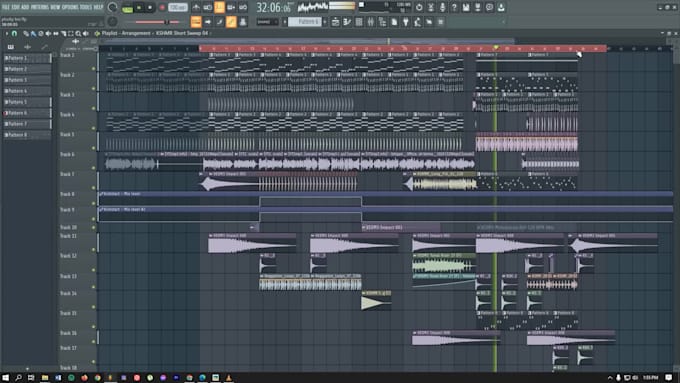Open the OPTIONS menu
The height and width of the screenshot is (383, 680).
point(70,7)
